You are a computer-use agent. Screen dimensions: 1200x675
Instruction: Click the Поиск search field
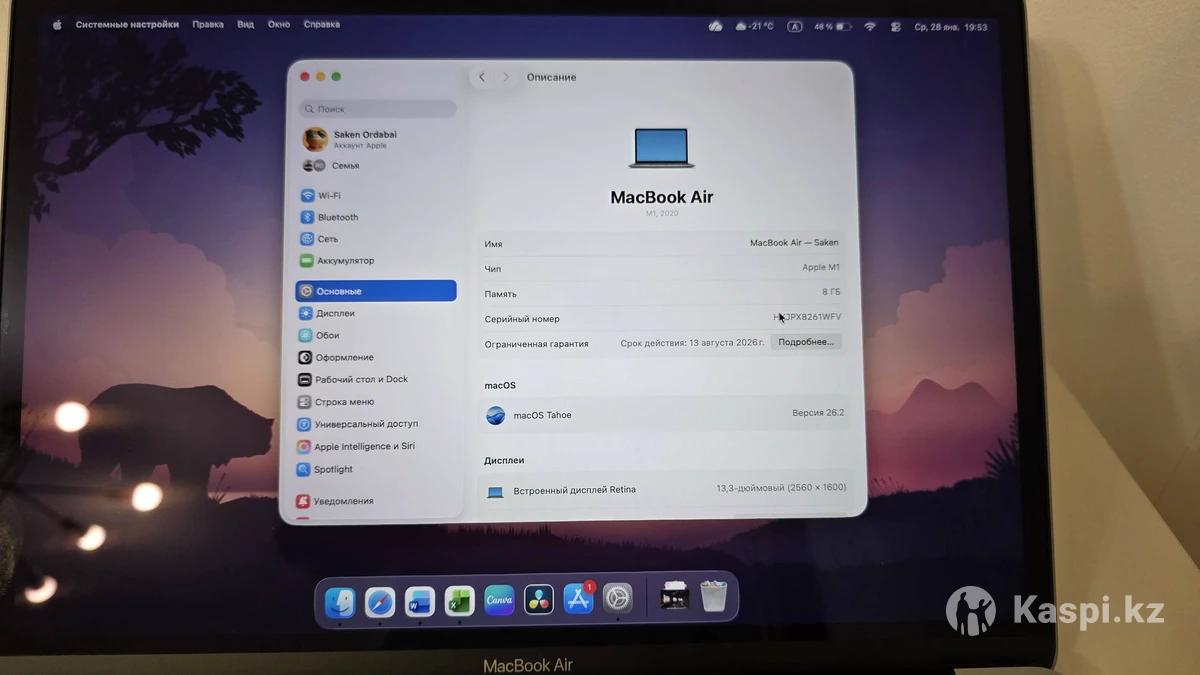coord(378,109)
